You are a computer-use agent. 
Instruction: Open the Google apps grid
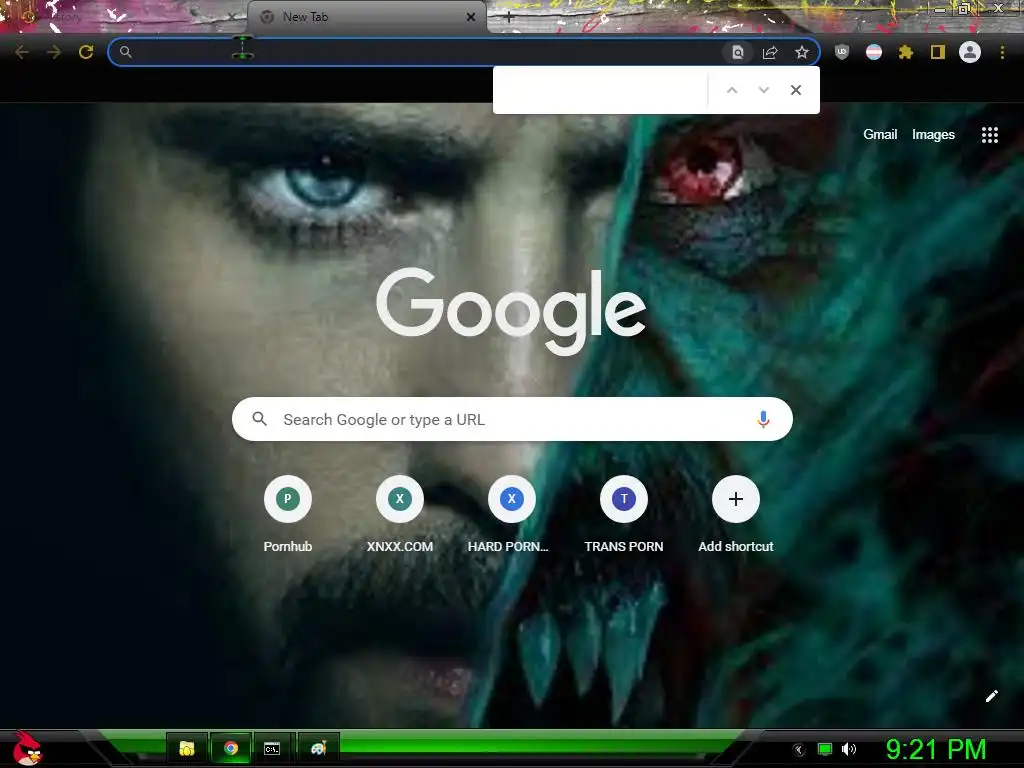(989, 135)
